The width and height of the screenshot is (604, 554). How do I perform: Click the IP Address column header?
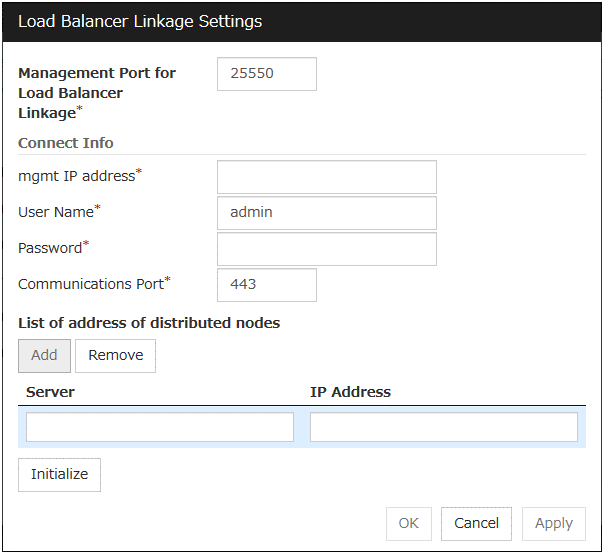[350, 392]
